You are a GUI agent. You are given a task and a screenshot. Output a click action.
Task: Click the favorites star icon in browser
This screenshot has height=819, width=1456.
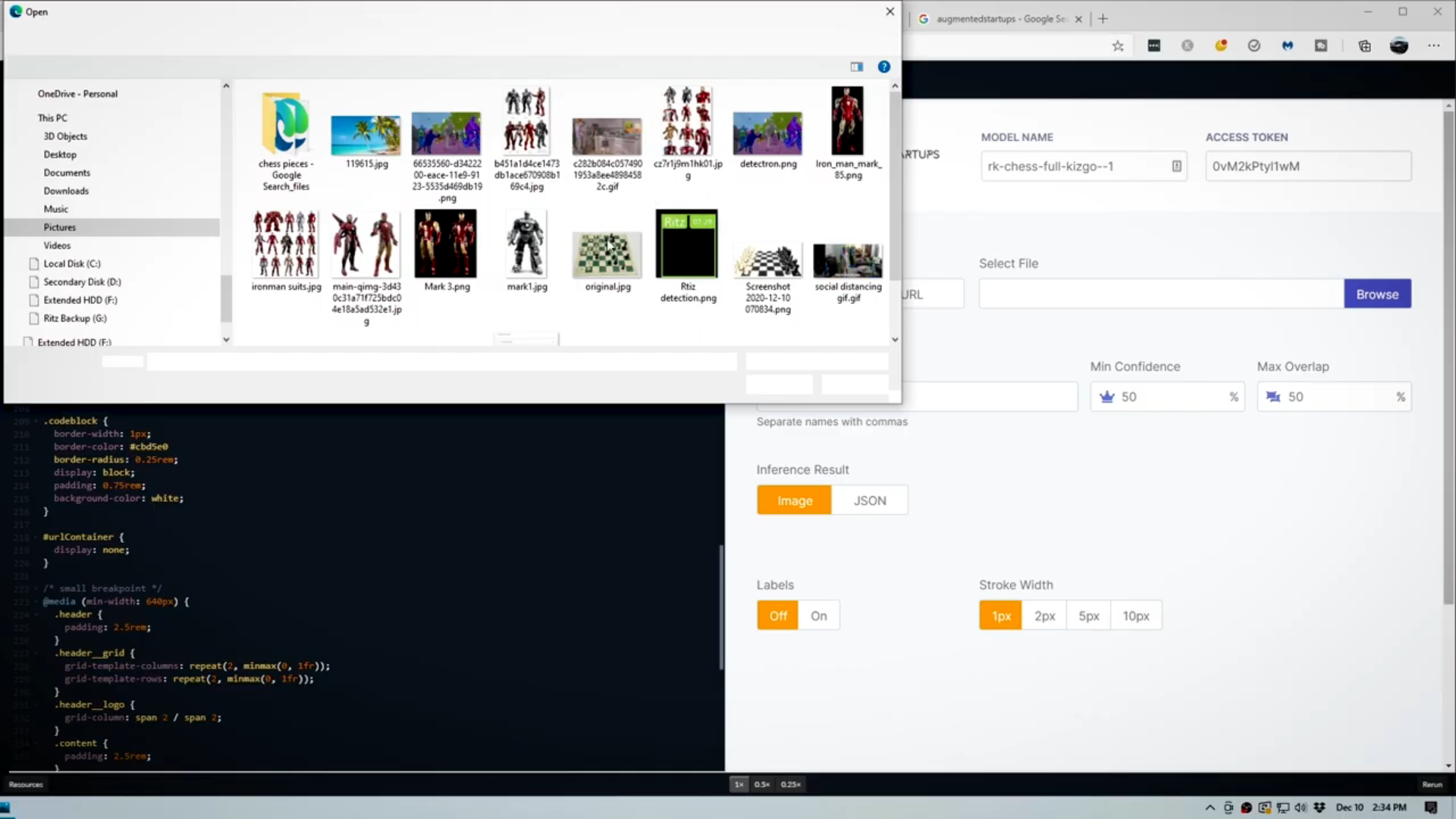[x=1118, y=45]
